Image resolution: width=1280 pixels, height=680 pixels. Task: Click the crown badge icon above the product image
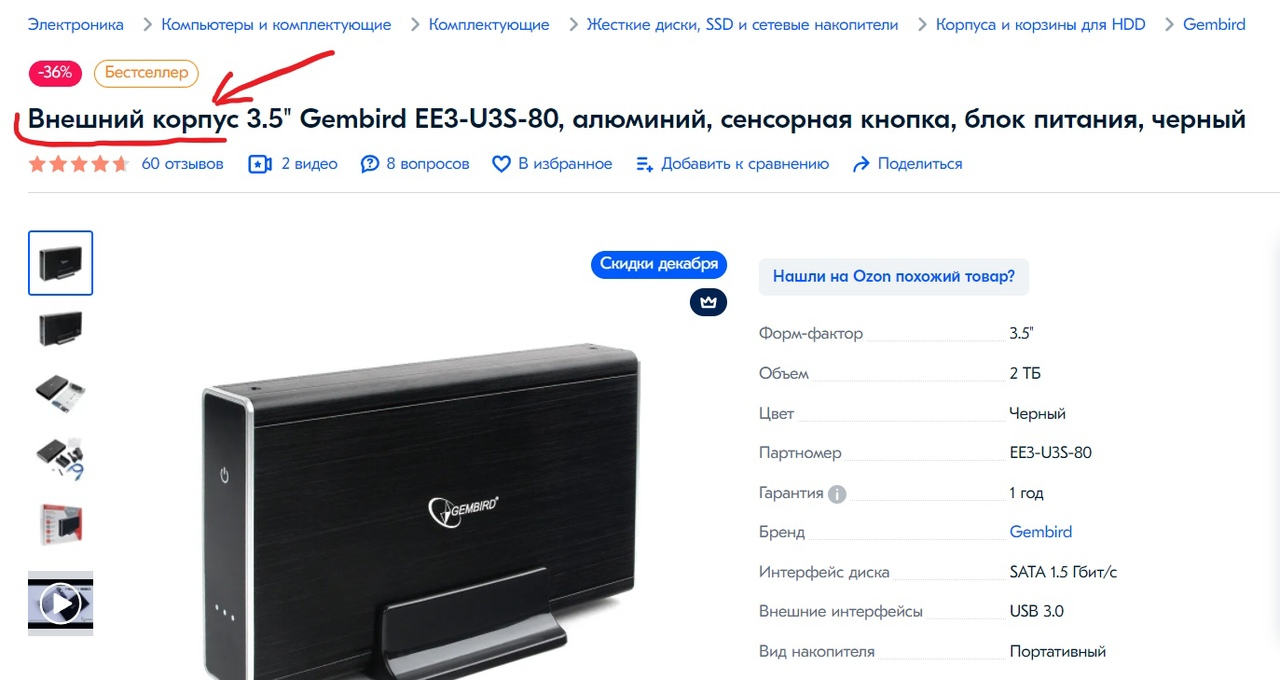coord(708,302)
